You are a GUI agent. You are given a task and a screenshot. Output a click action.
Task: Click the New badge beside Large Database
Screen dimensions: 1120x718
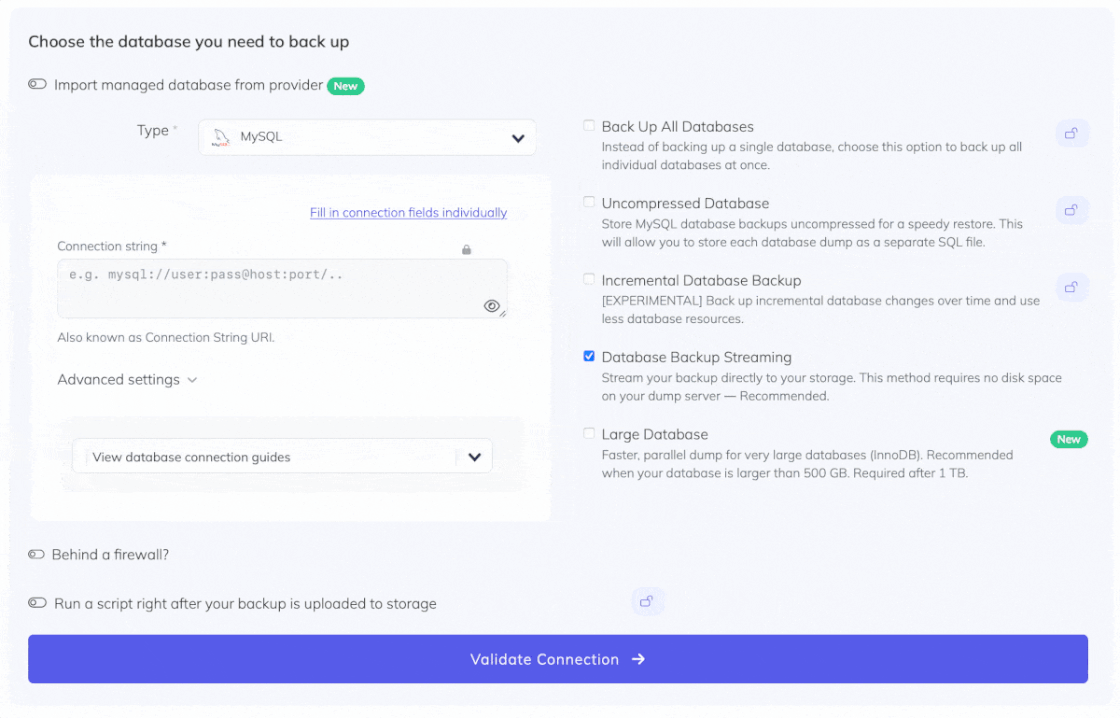tap(1068, 439)
